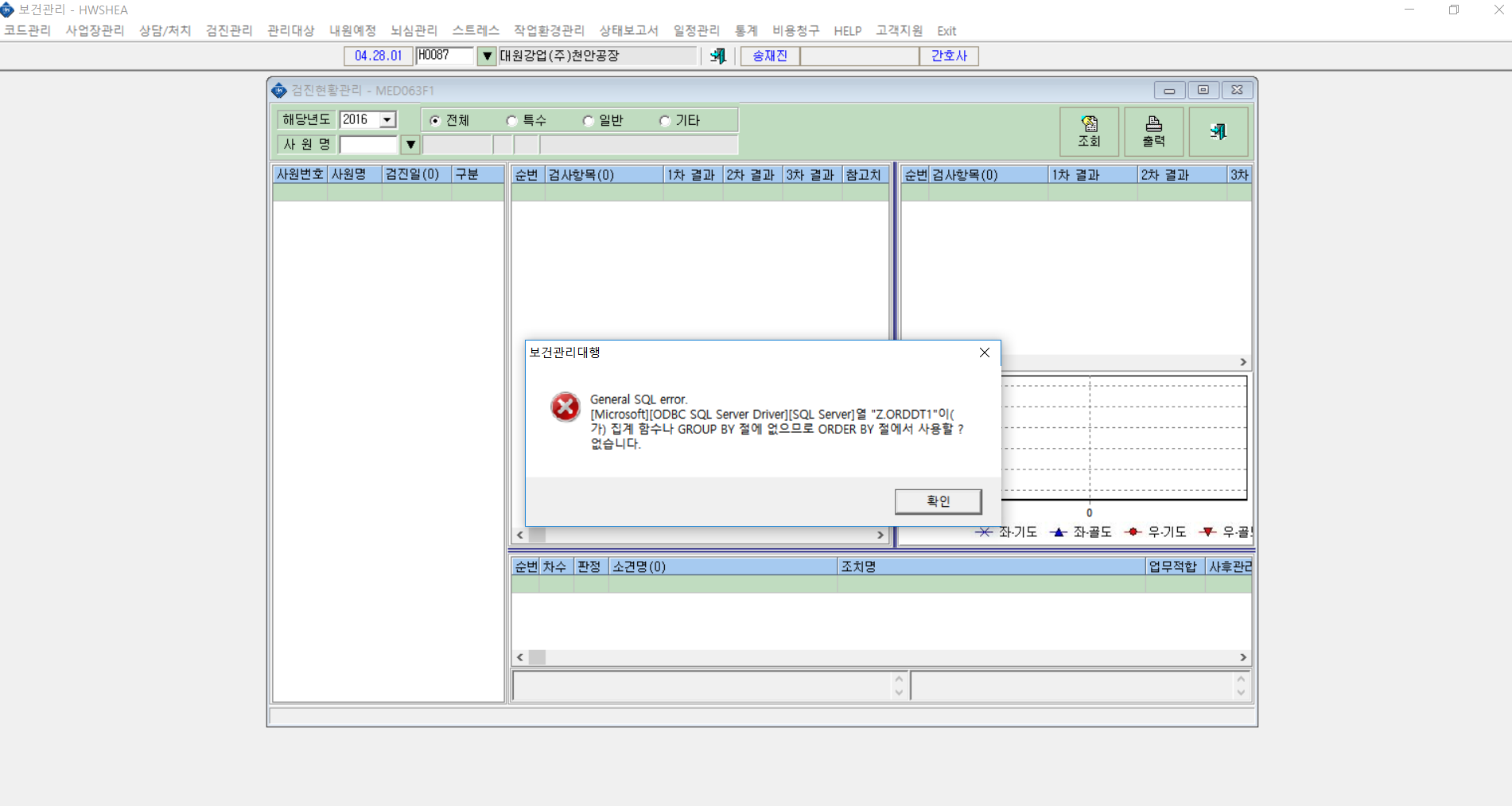Click the red error icon in the dialog
Viewport: 1512px width, 806px height.
[x=566, y=407]
